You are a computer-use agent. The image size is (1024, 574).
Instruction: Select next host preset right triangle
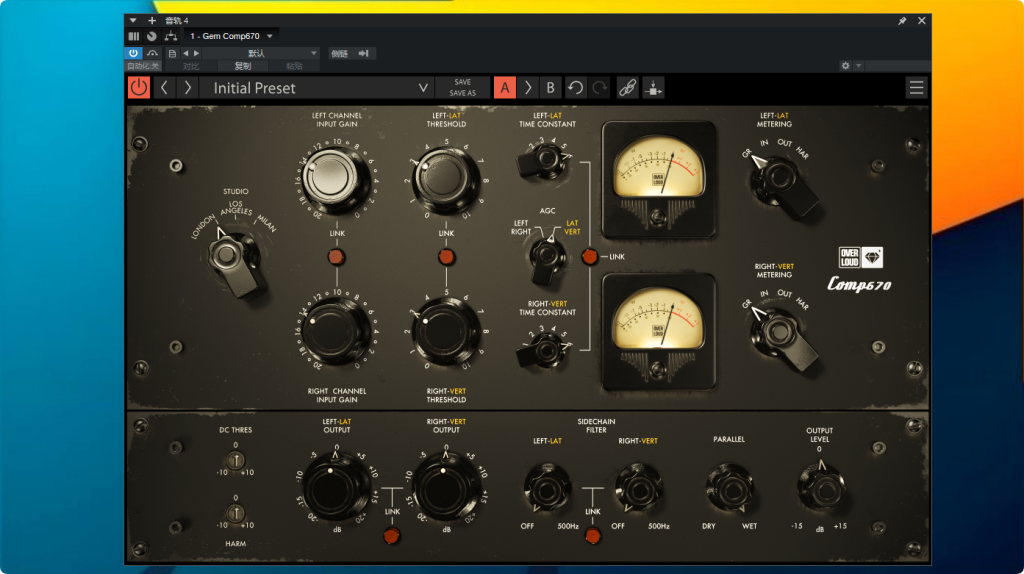(x=197, y=54)
